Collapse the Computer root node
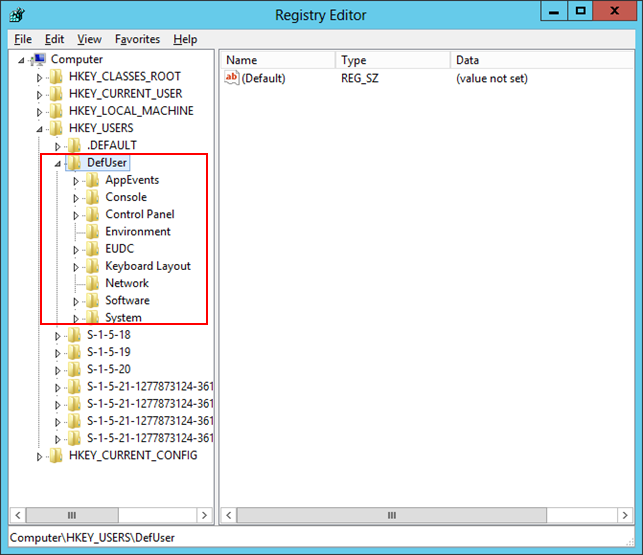 pyautogui.click(x=21, y=61)
